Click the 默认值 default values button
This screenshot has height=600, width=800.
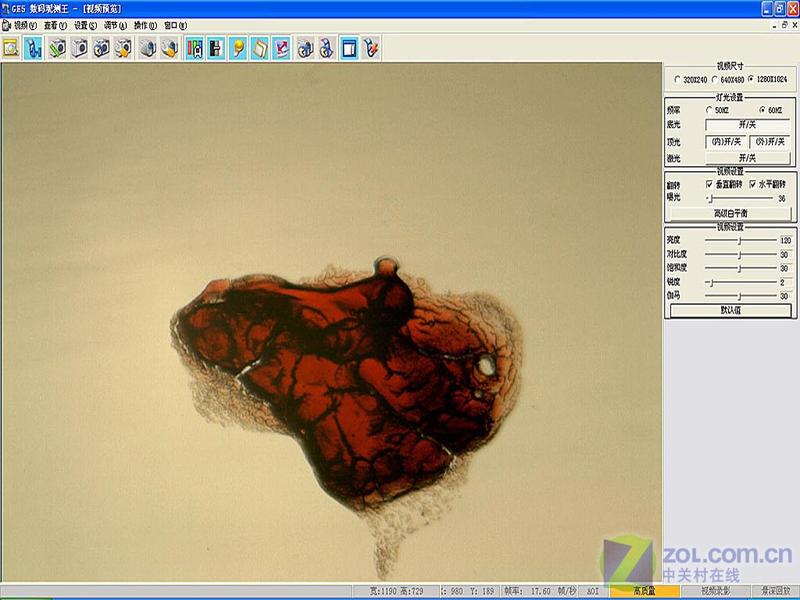coord(731,310)
